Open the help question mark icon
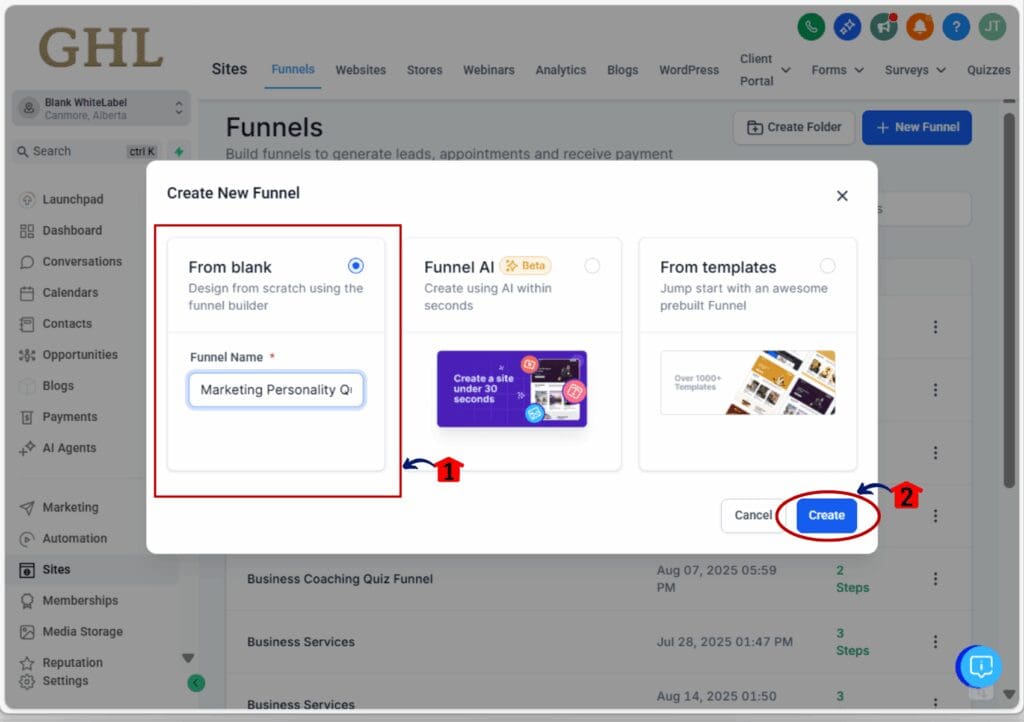This screenshot has width=1024, height=722. (955, 27)
